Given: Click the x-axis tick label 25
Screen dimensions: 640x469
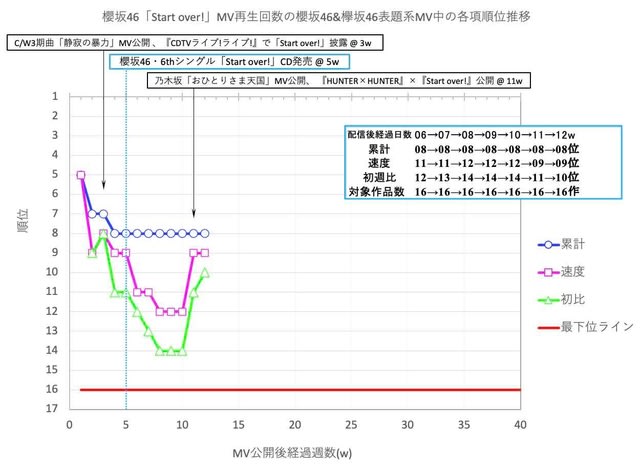Looking at the screenshot, I should [x=351, y=425].
